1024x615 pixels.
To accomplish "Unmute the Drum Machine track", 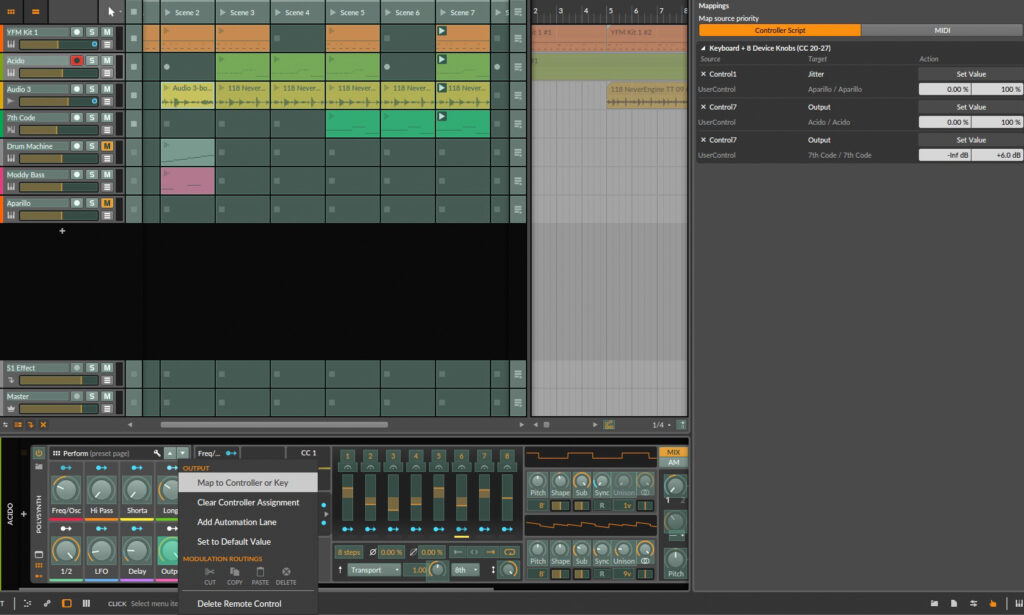I will (x=107, y=146).
